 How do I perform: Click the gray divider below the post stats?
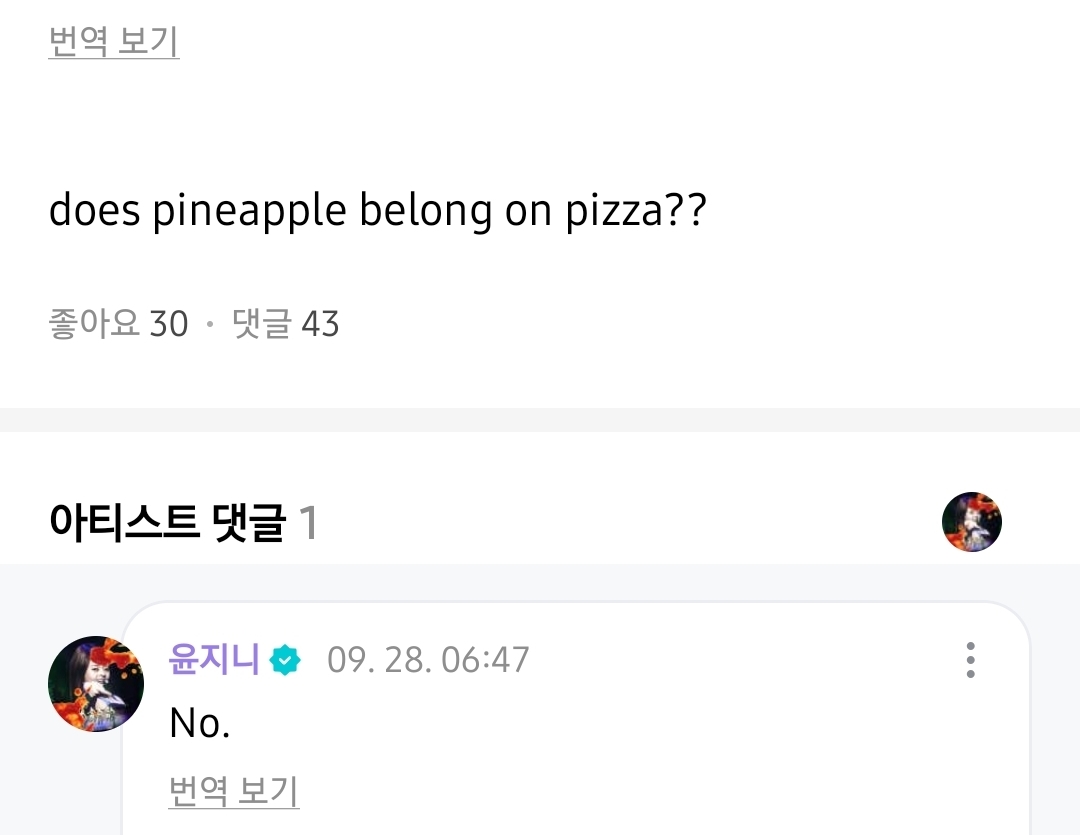[x=540, y=419]
